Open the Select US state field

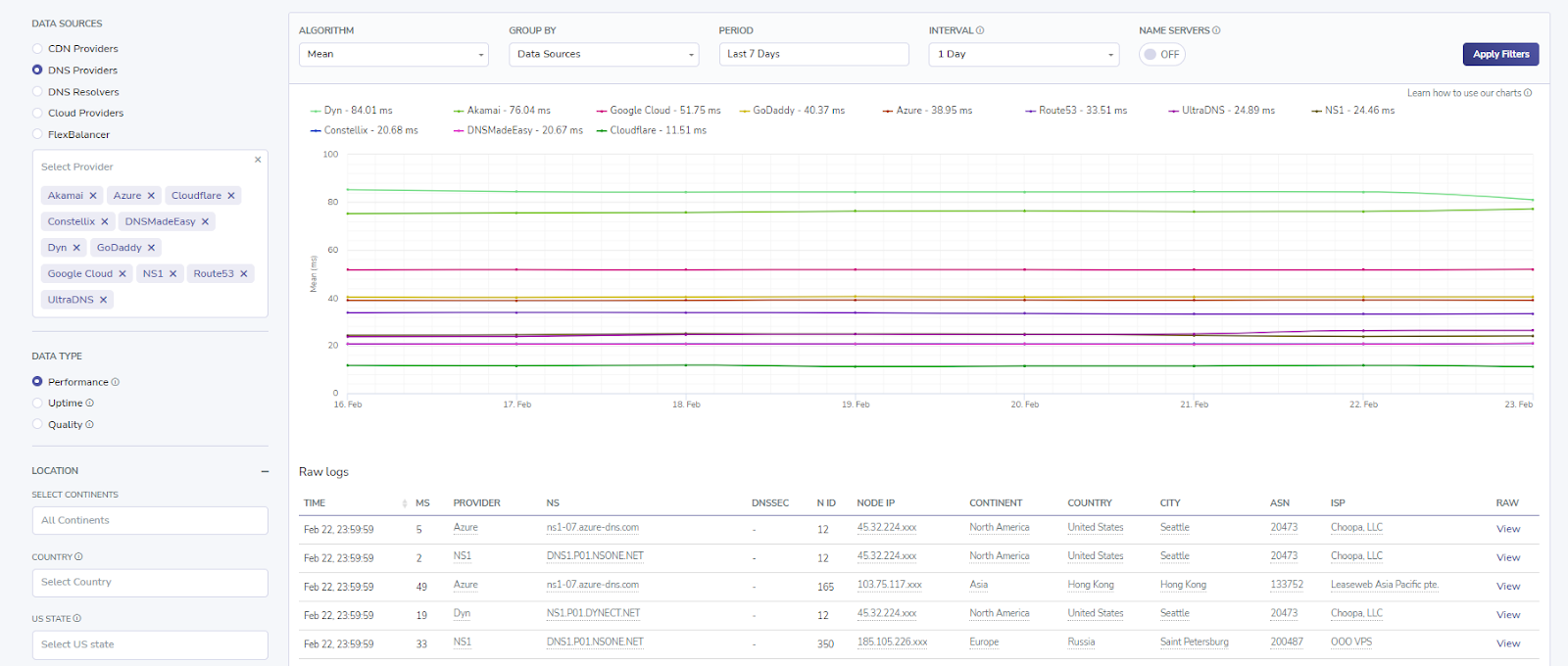(x=150, y=644)
